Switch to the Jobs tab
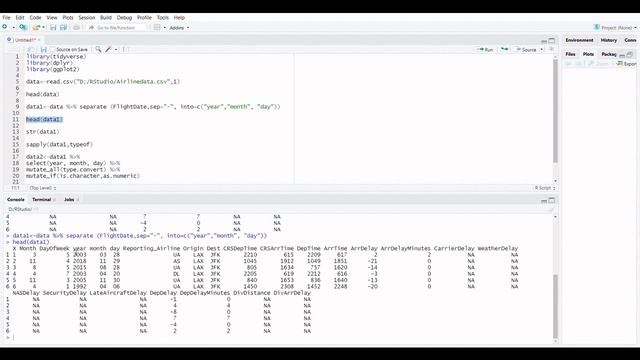Viewport: 640px width, 360px height. click(x=69, y=200)
